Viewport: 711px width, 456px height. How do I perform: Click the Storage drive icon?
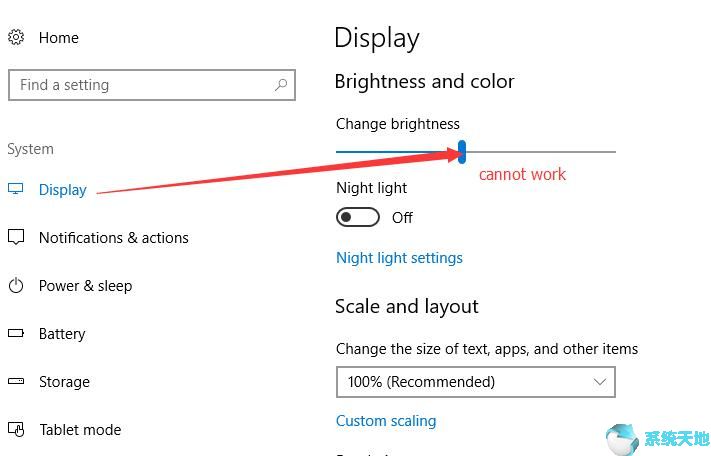(16, 381)
